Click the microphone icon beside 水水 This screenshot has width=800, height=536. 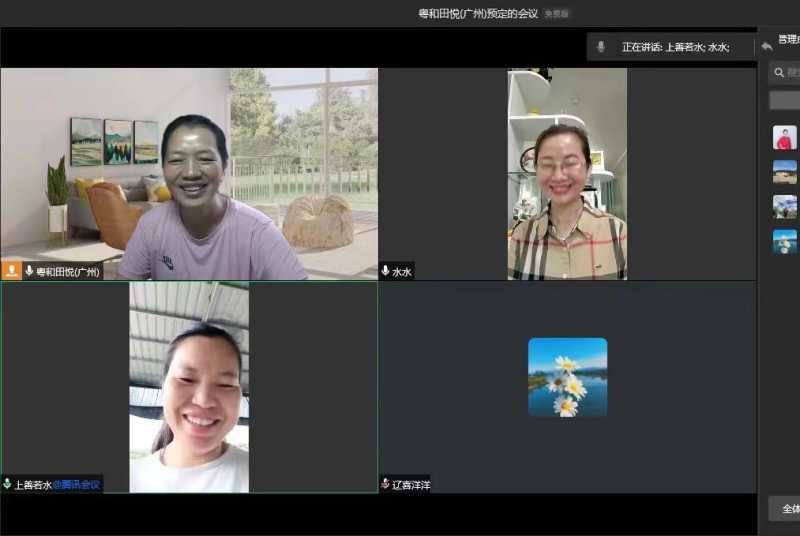click(385, 271)
